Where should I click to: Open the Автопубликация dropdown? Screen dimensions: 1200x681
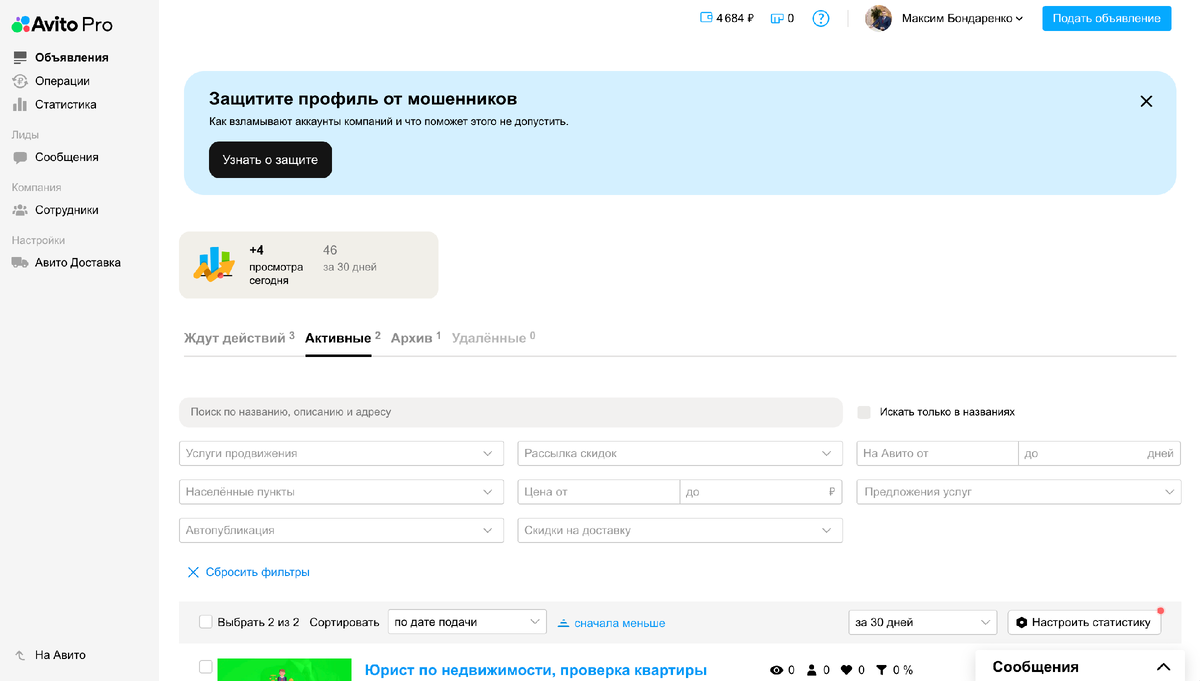click(x=341, y=530)
